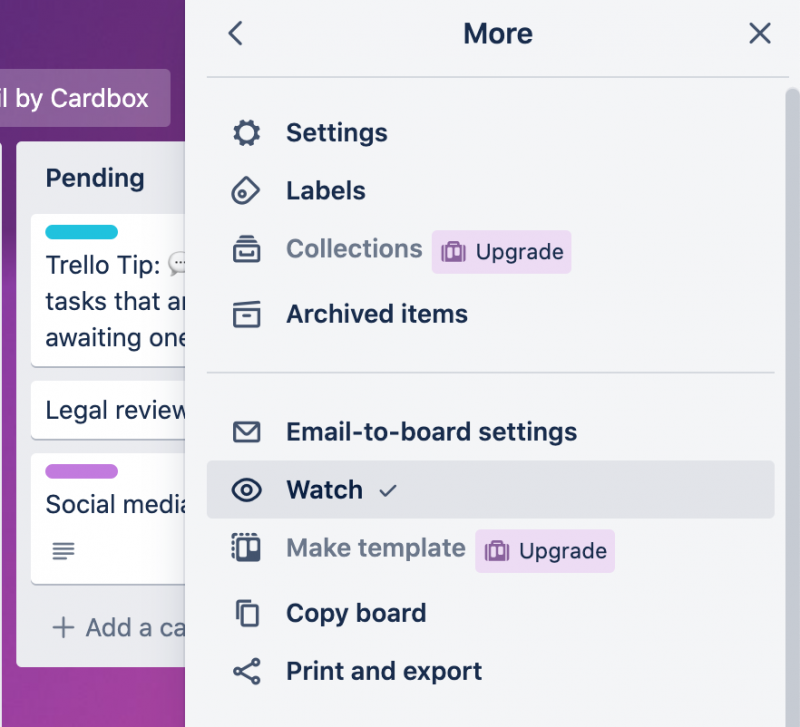Click the Collections icon
Screen dimensions: 800x727
pos(246,249)
